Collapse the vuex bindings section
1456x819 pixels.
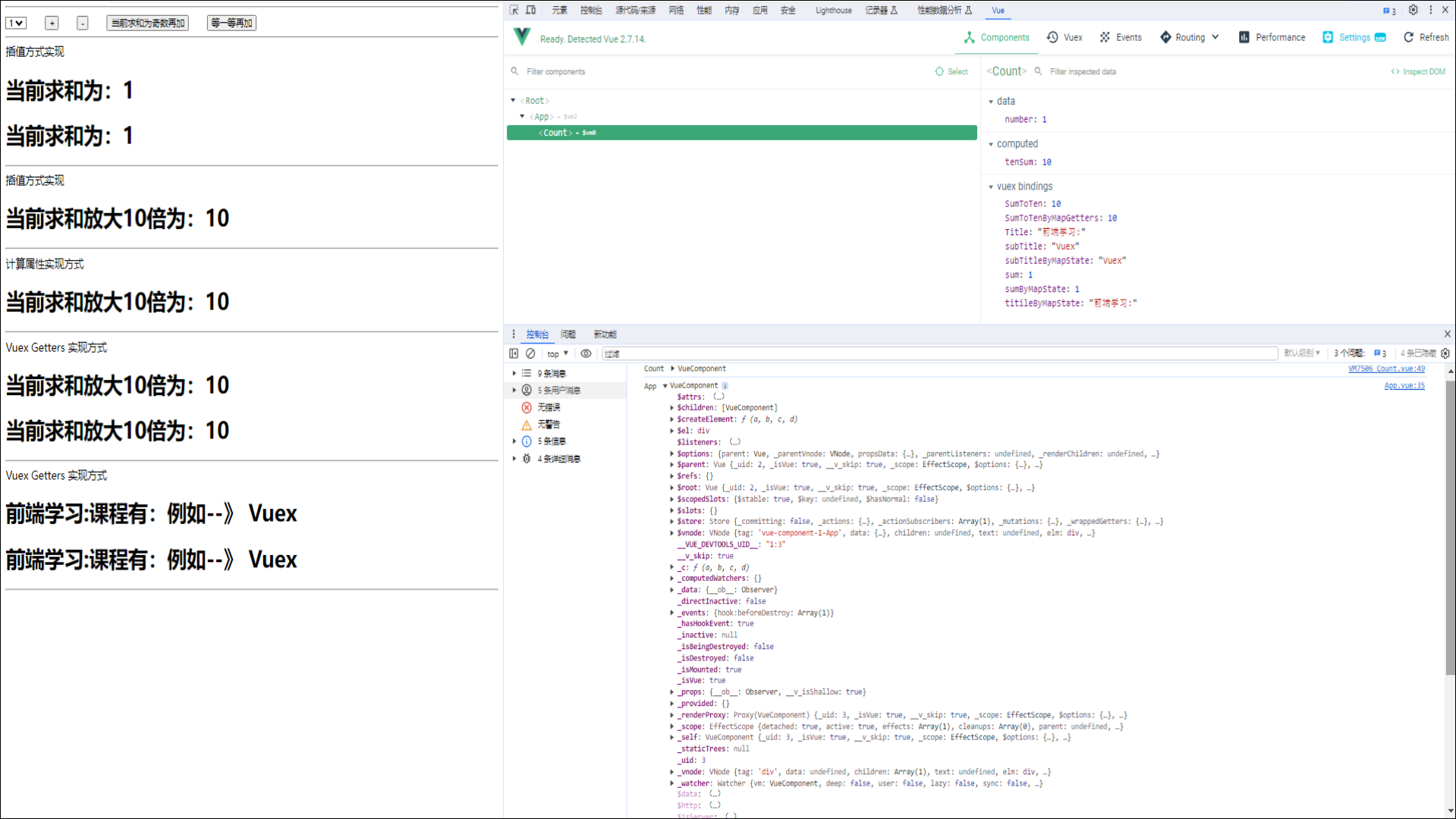point(991,187)
